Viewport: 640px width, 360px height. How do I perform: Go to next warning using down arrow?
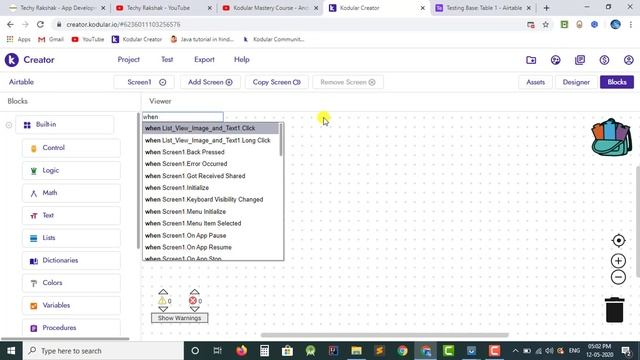click(x=163, y=309)
